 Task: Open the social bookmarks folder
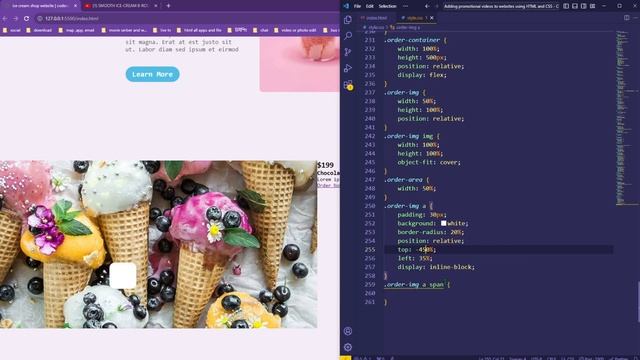pyautogui.click(x=12, y=30)
